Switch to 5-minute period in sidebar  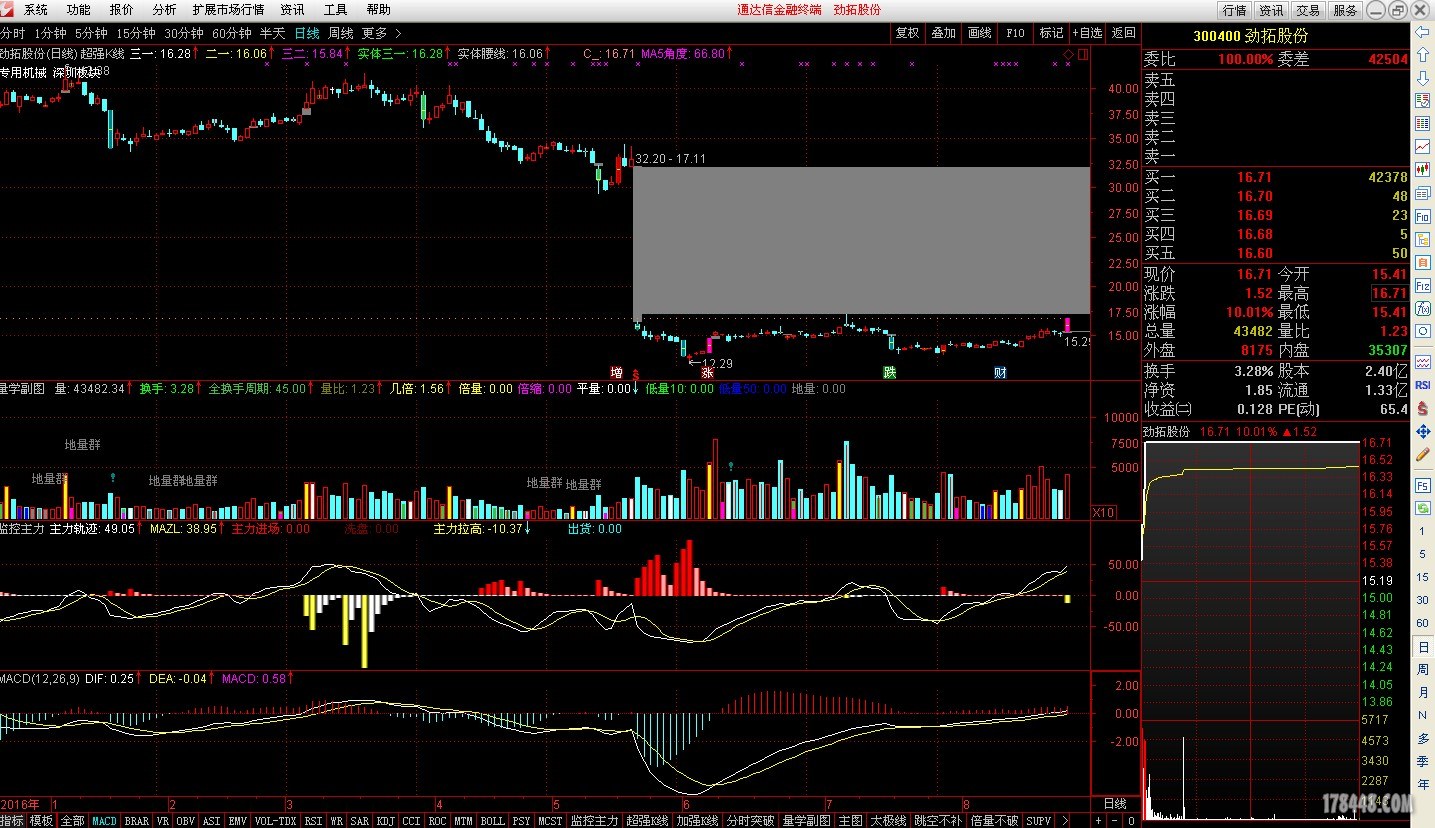click(1422, 554)
